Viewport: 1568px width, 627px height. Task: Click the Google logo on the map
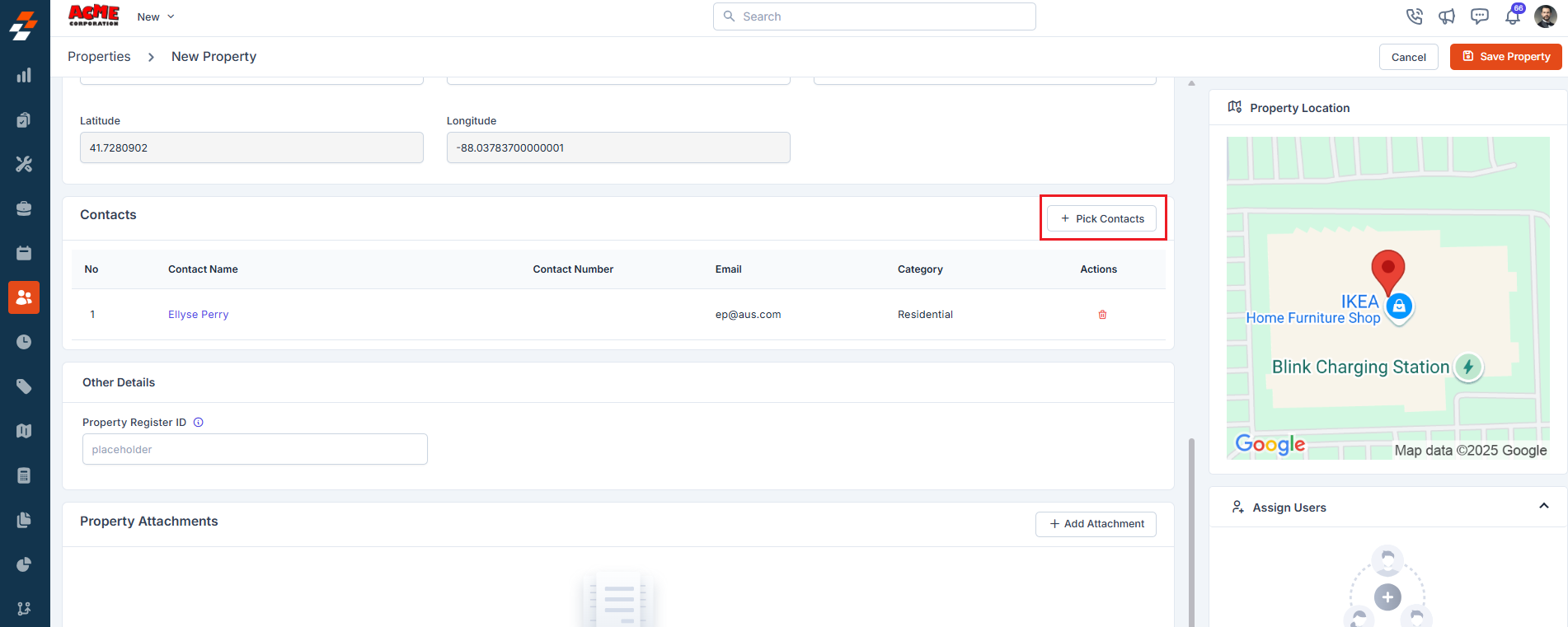click(x=1270, y=445)
